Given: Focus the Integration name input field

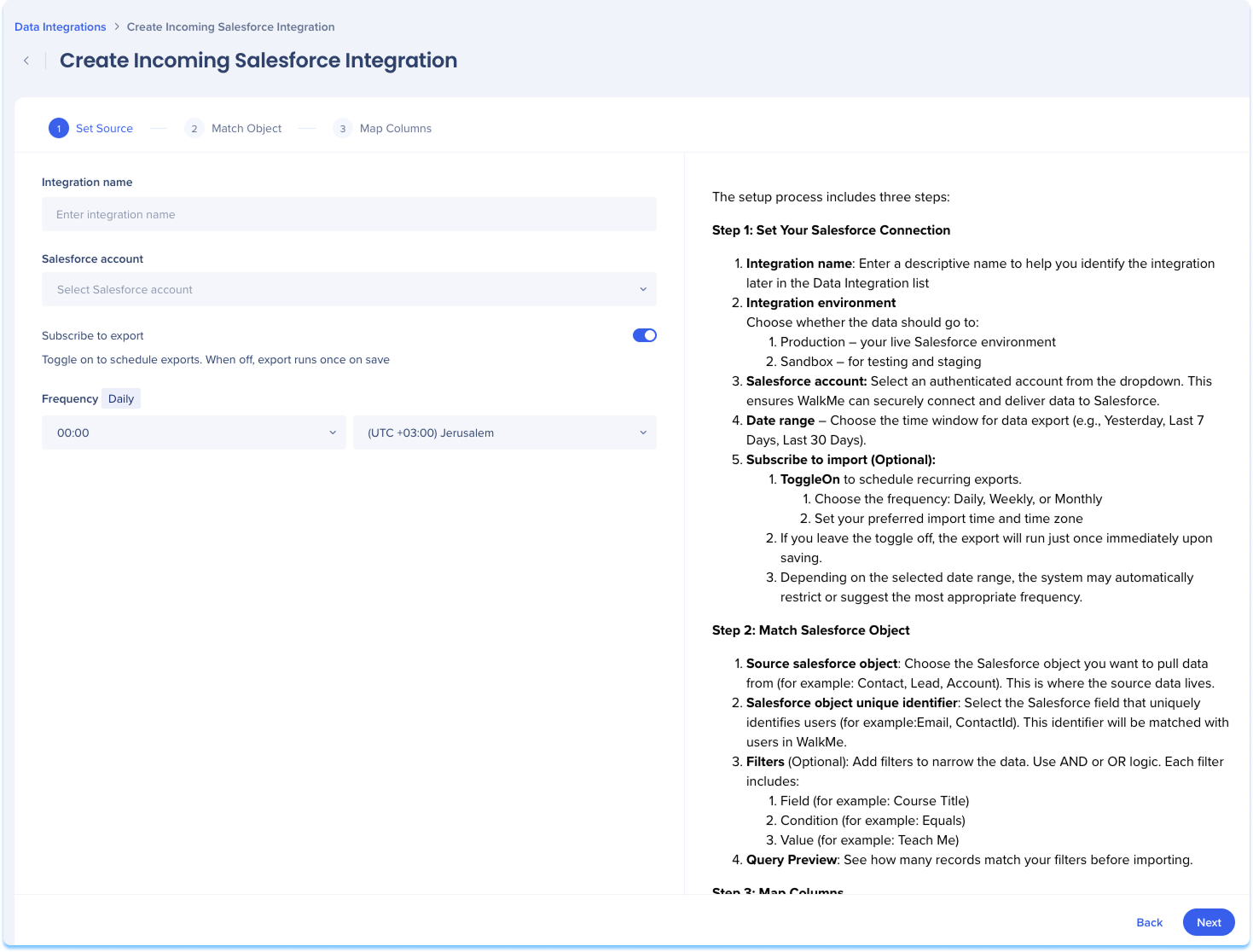Looking at the screenshot, I should 349,214.
